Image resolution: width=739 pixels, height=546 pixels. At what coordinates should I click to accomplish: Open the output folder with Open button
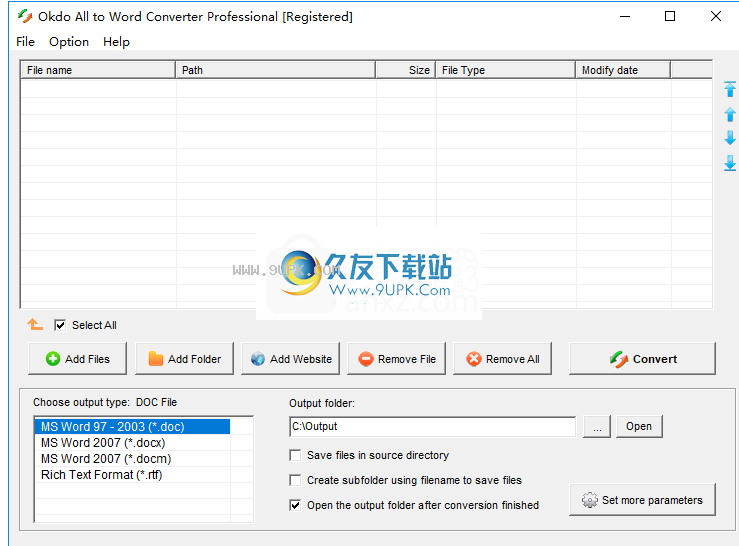point(639,426)
